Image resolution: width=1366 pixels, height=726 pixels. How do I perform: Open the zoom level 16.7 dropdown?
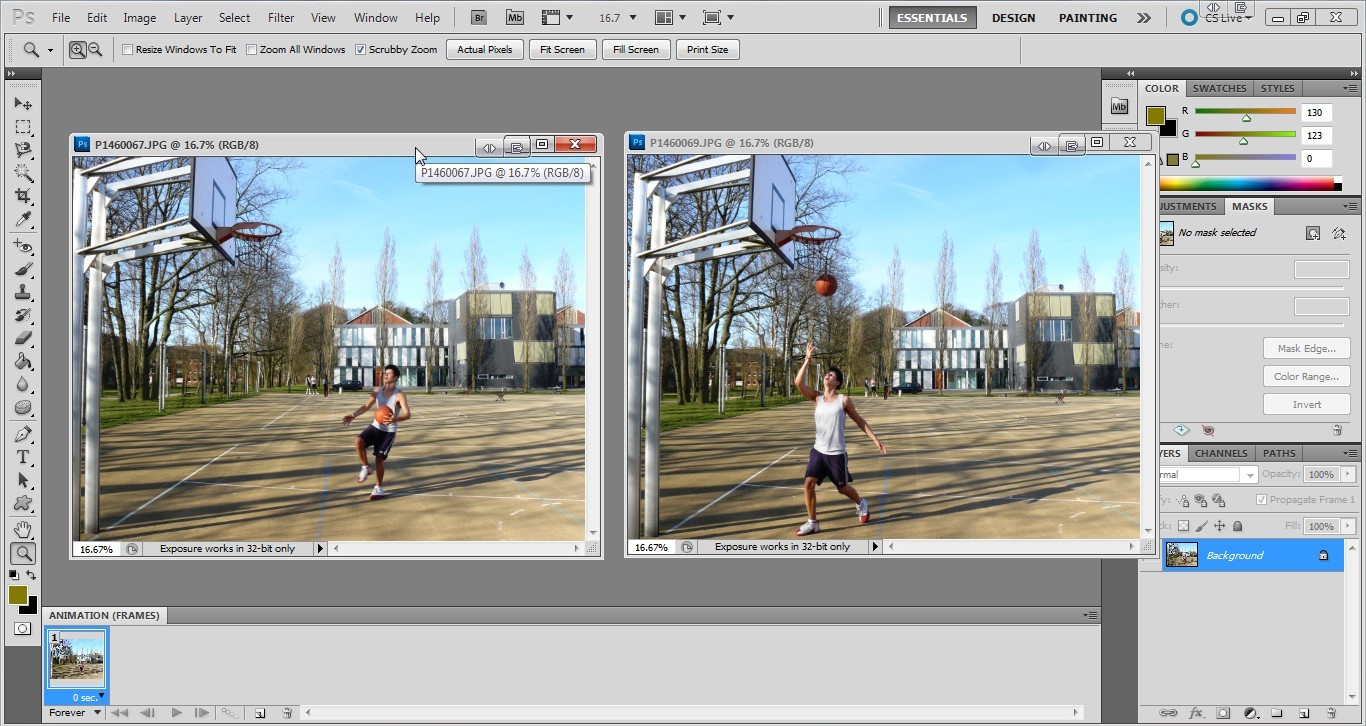[631, 18]
